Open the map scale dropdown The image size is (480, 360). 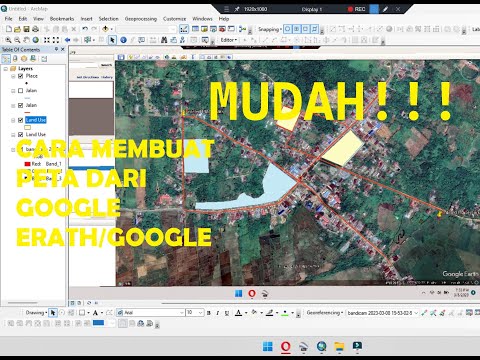[173, 29]
